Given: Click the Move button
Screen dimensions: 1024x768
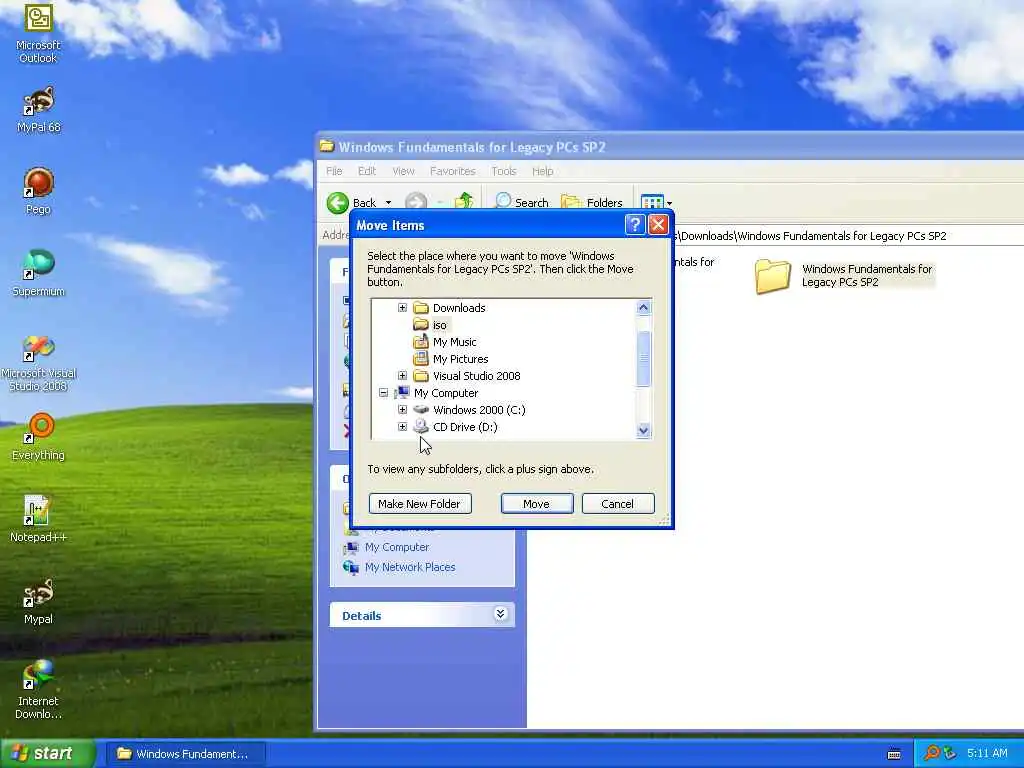Looking at the screenshot, I should tap(536, 504).
